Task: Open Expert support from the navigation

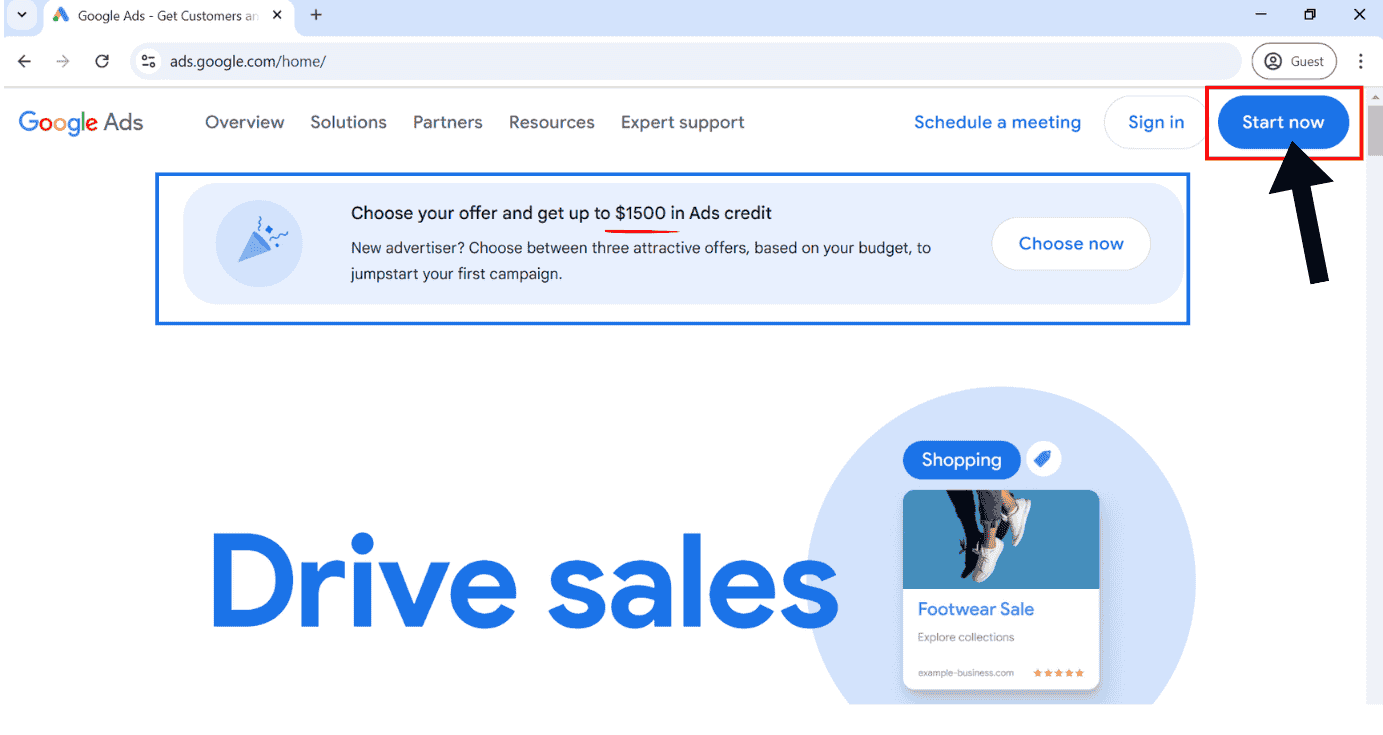Action: click(x=682, y=122)
